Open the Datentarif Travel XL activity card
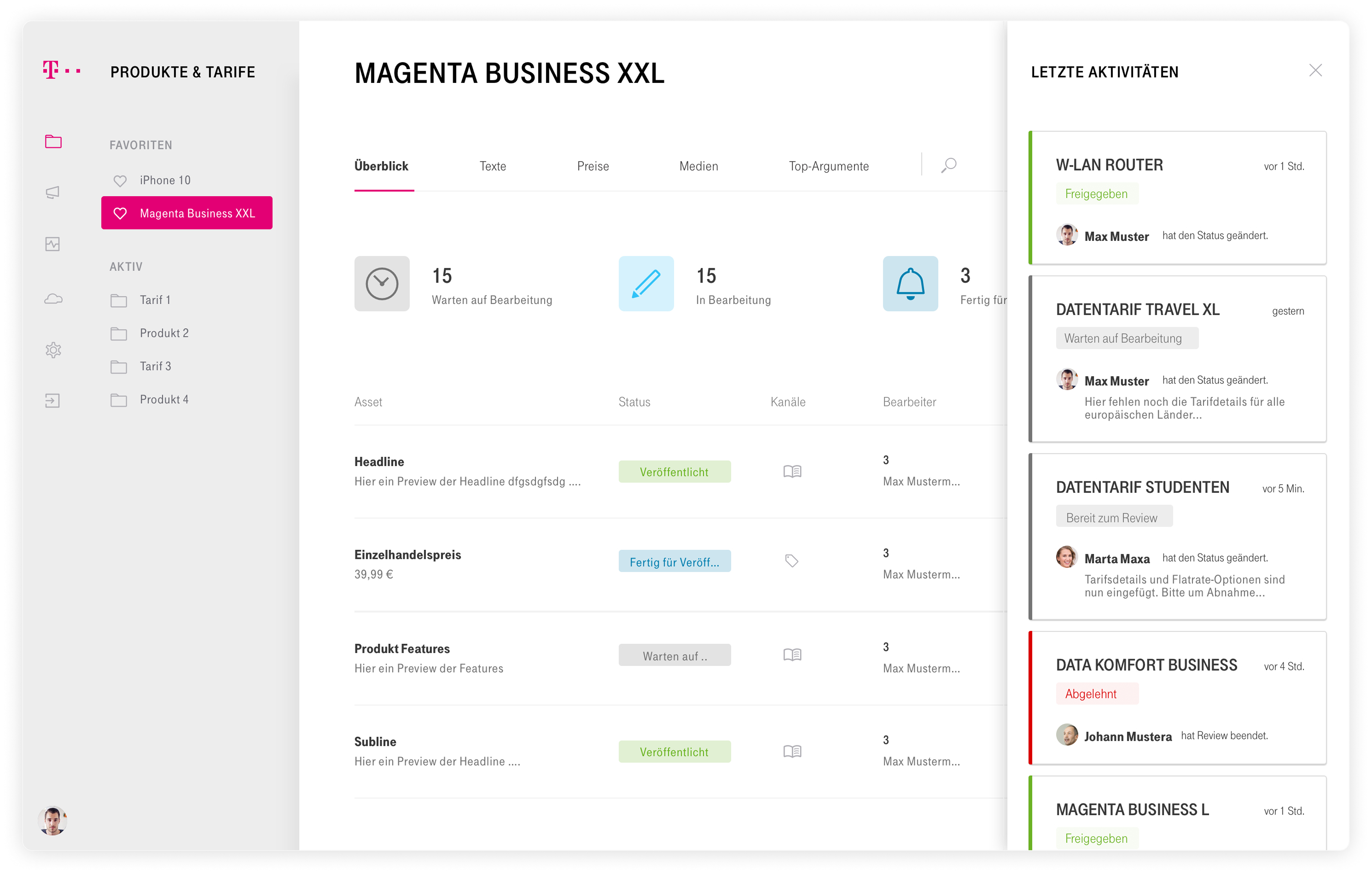This screenshot has width=1372, height=875. tap(1178, 359)
